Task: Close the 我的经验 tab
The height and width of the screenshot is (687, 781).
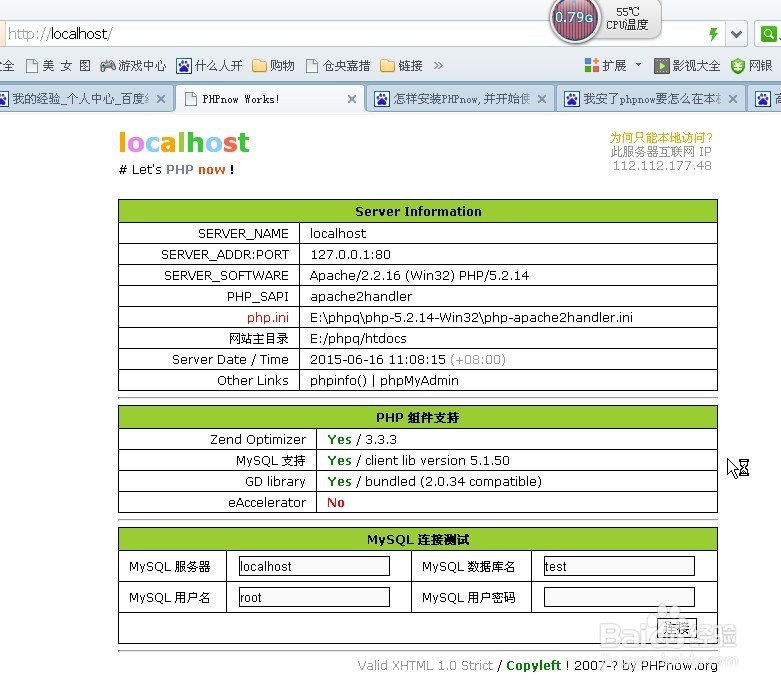Action: [160, 99]
